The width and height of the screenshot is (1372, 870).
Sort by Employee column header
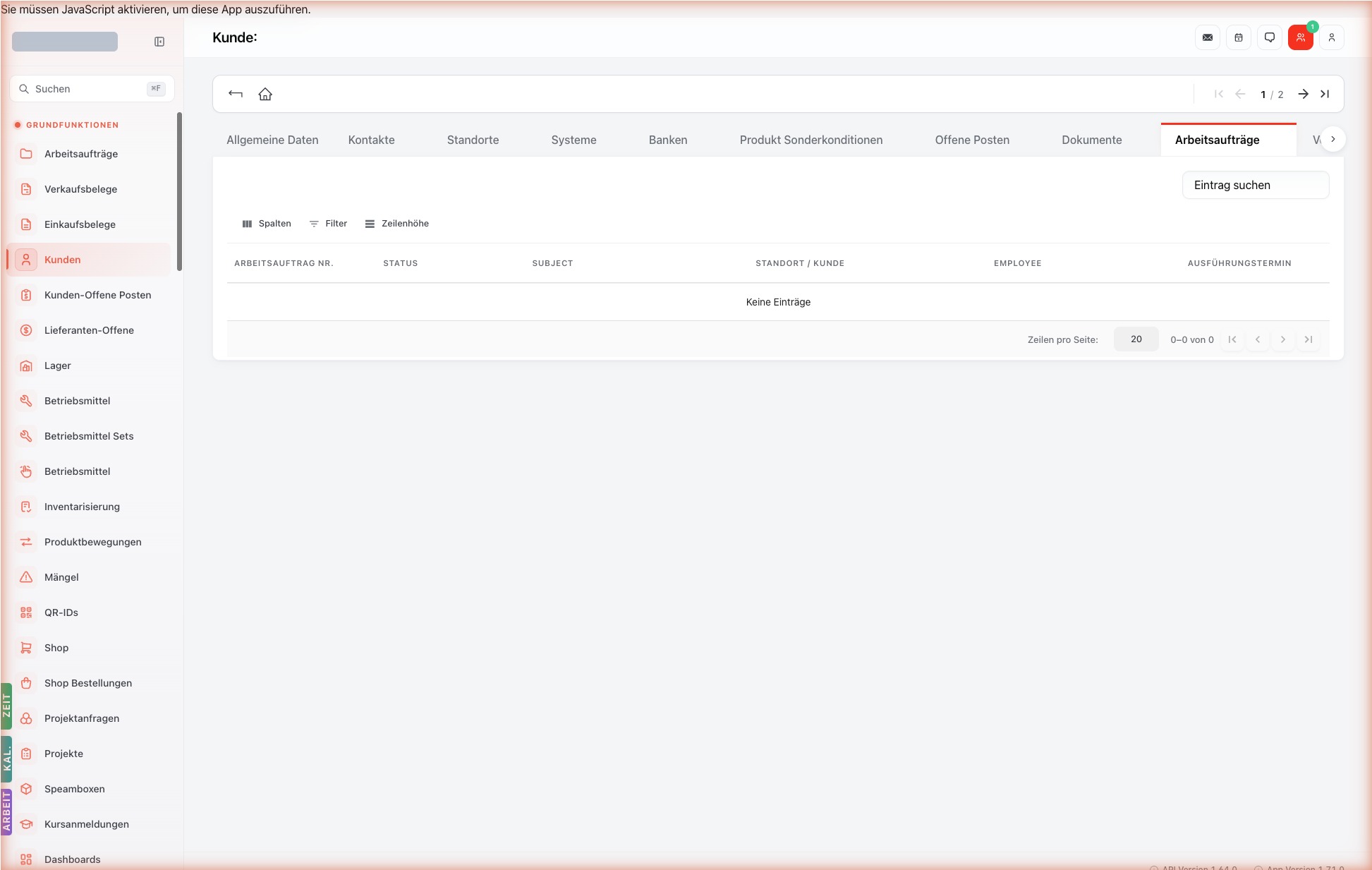tap(1017, 263)
